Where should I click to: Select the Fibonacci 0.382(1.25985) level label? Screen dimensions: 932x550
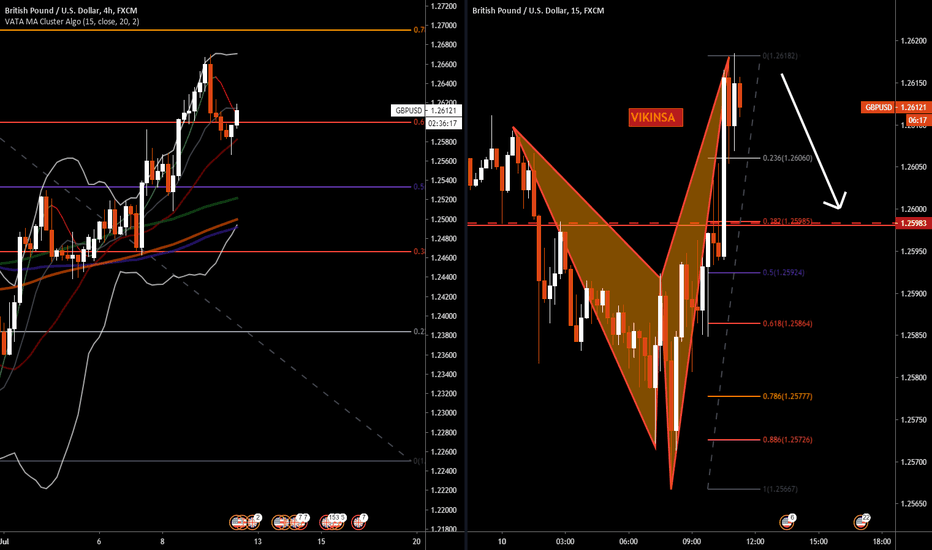tap(788, 221)
